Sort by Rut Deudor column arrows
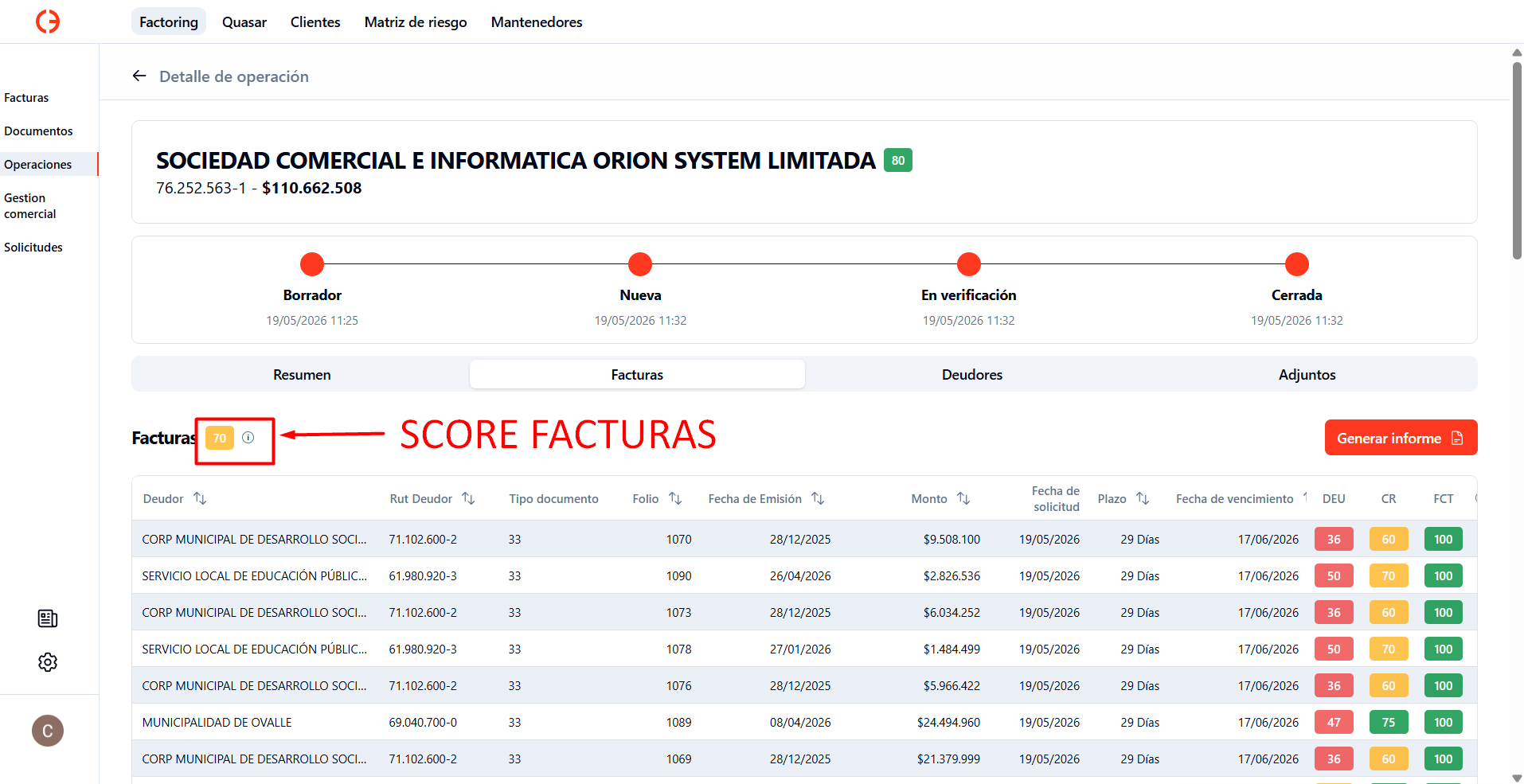Viewport: 1524px width, 784px height. pyautogui.click(x=468, y=498)
